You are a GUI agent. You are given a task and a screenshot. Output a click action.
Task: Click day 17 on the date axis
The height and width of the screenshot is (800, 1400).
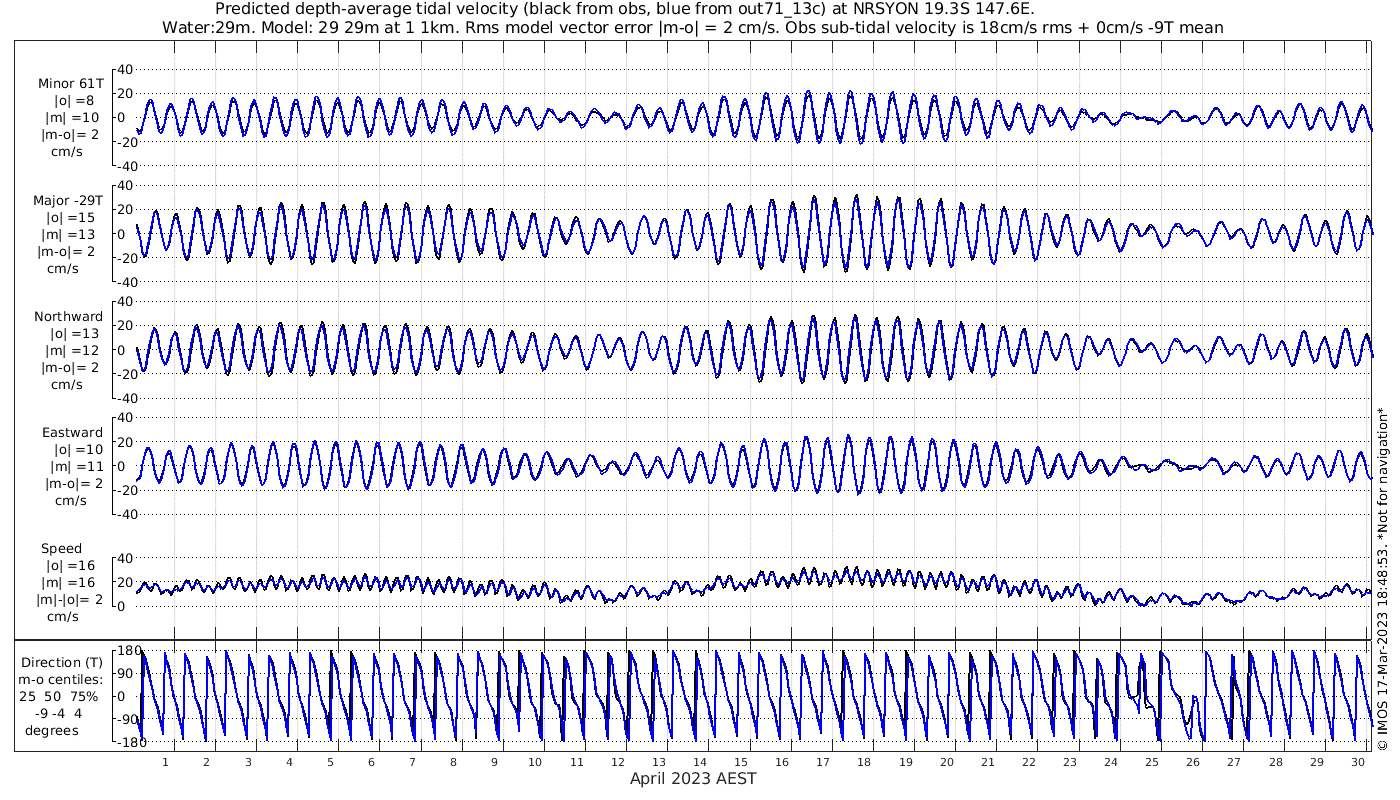(823, 762)
